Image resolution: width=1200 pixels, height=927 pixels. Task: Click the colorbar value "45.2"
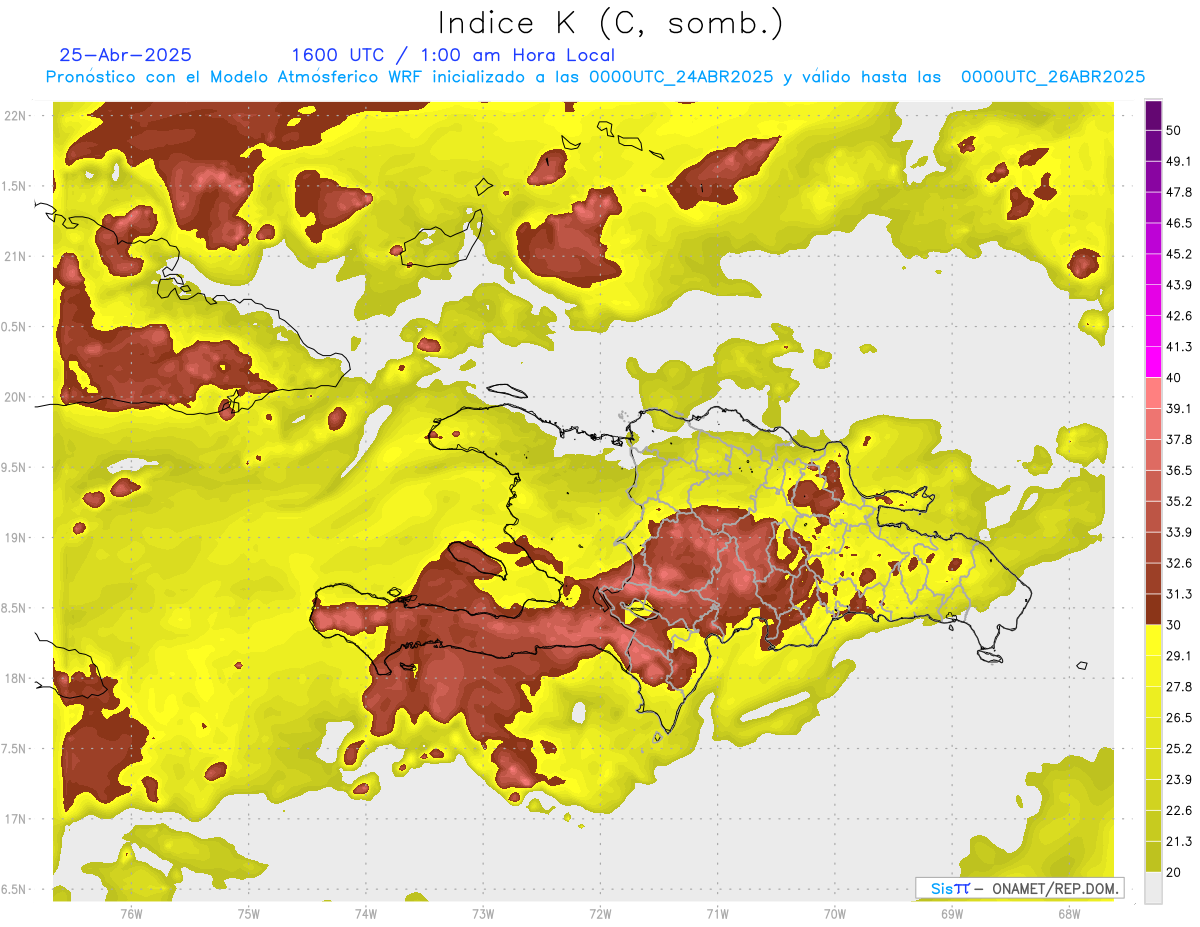pos(1179,254)
